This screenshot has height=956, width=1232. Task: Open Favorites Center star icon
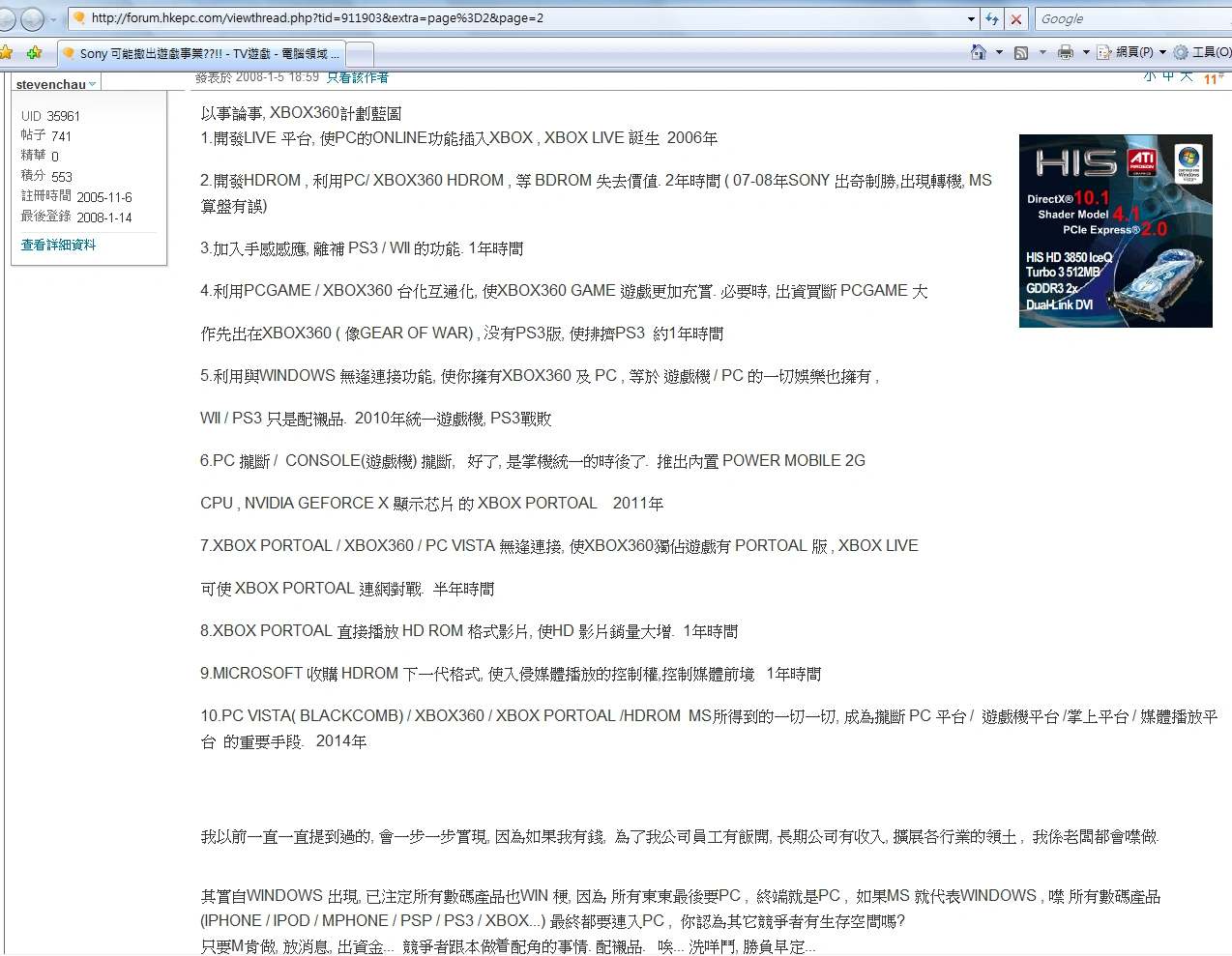click(7, 52)
